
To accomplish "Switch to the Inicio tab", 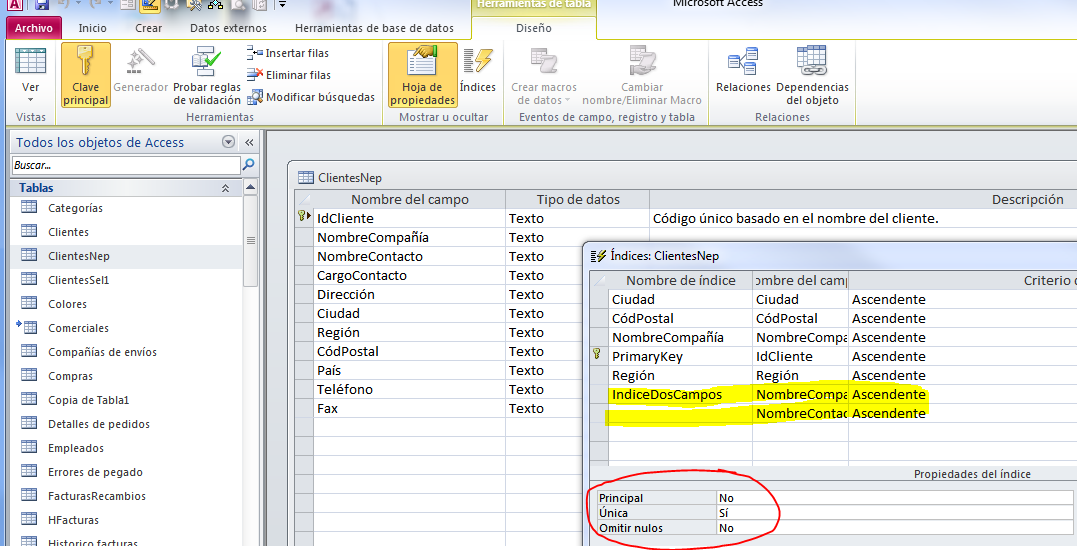I will tap(93, 28).
